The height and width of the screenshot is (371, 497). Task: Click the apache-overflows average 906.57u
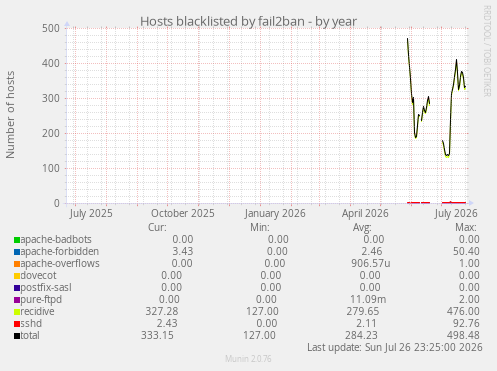tap(371, 263)
